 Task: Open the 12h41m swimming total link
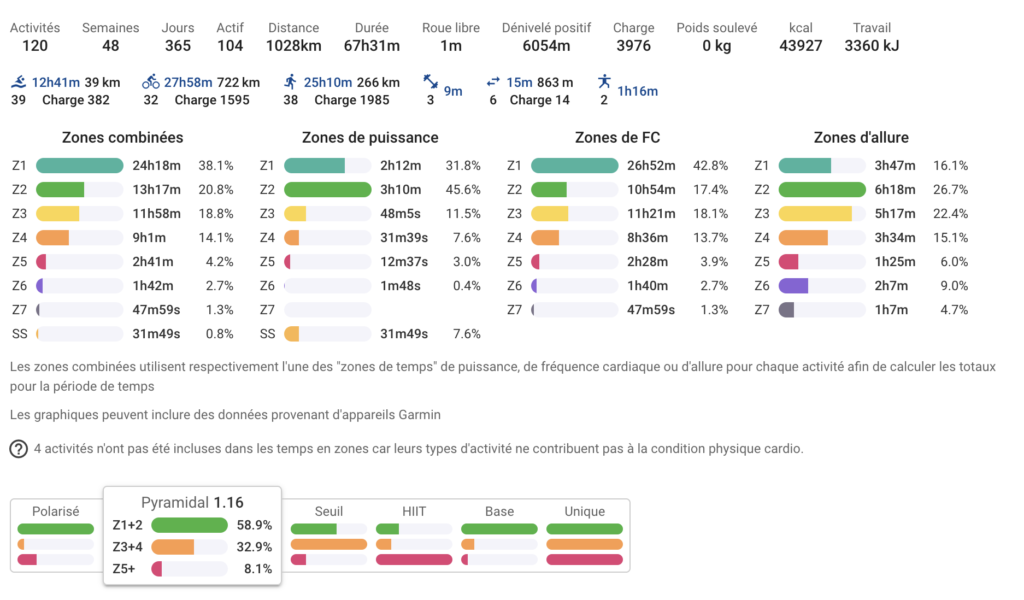point(56,82)
